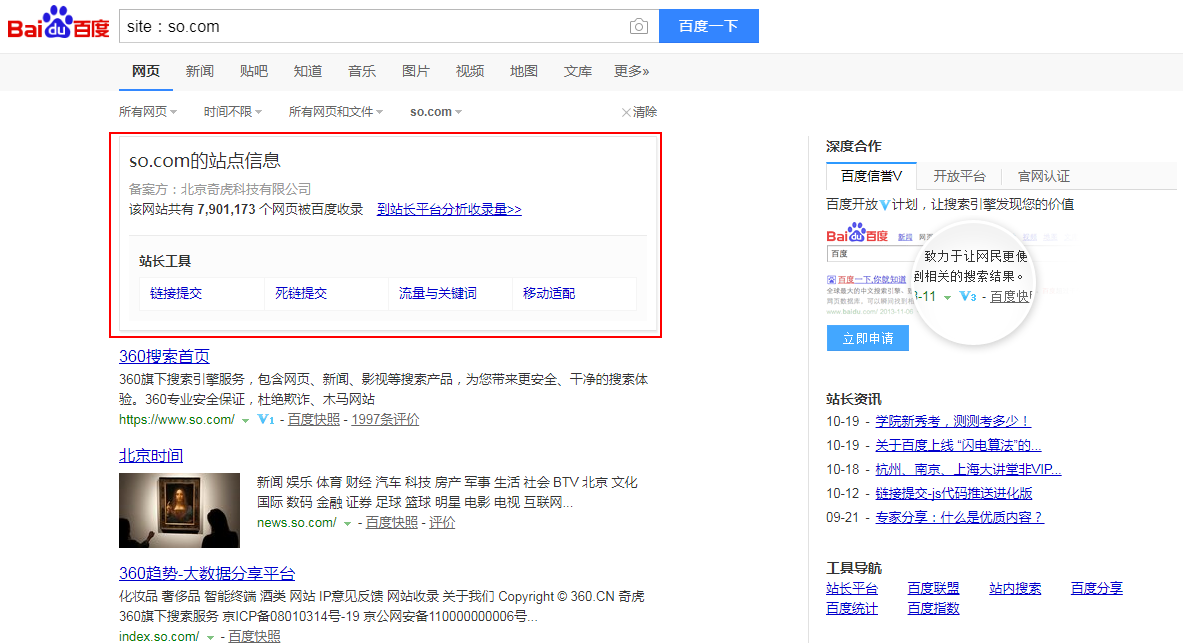Open camera image search icon

pos(638,26)
